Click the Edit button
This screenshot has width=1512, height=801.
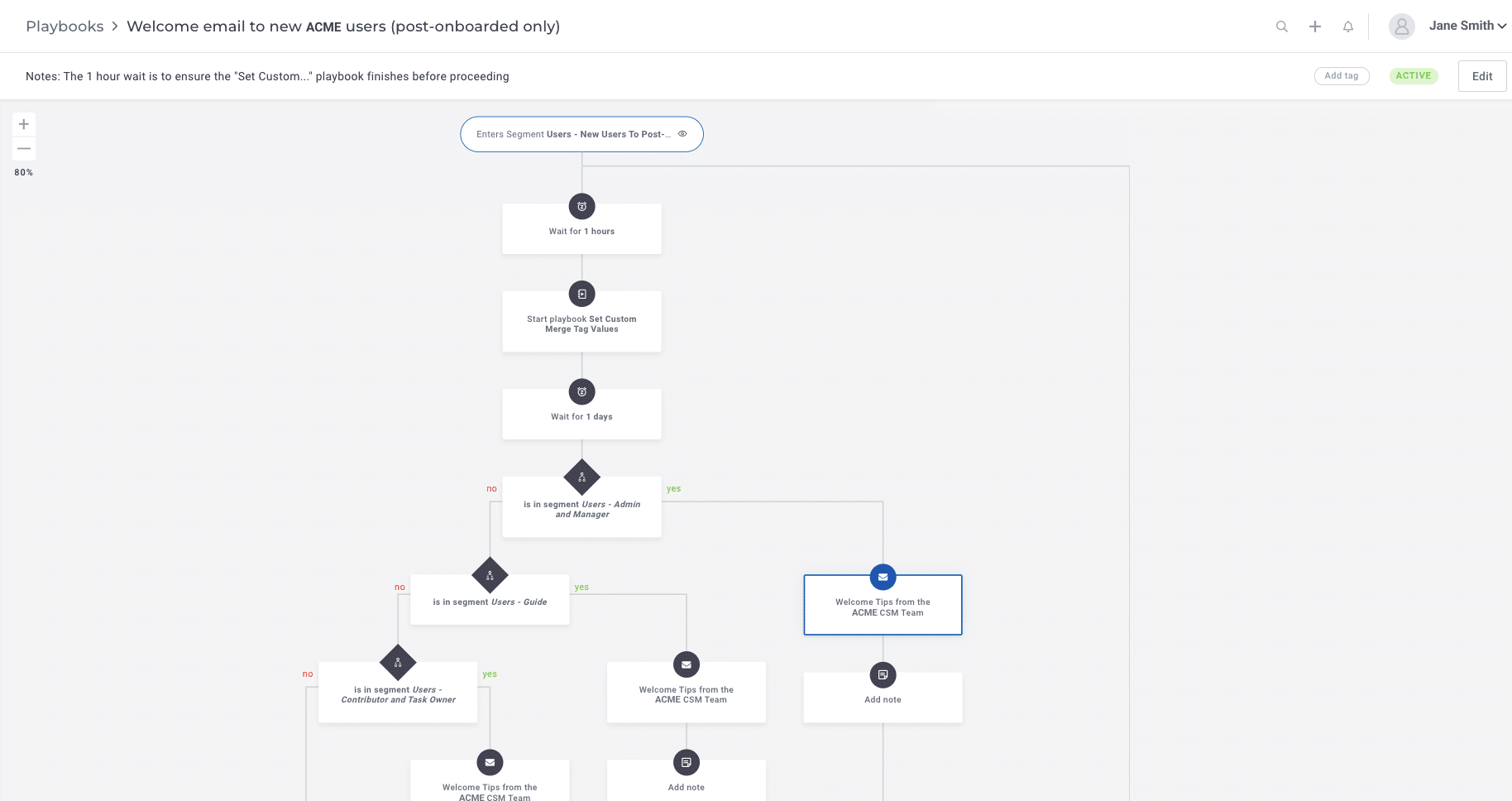tap(1481, 75)
